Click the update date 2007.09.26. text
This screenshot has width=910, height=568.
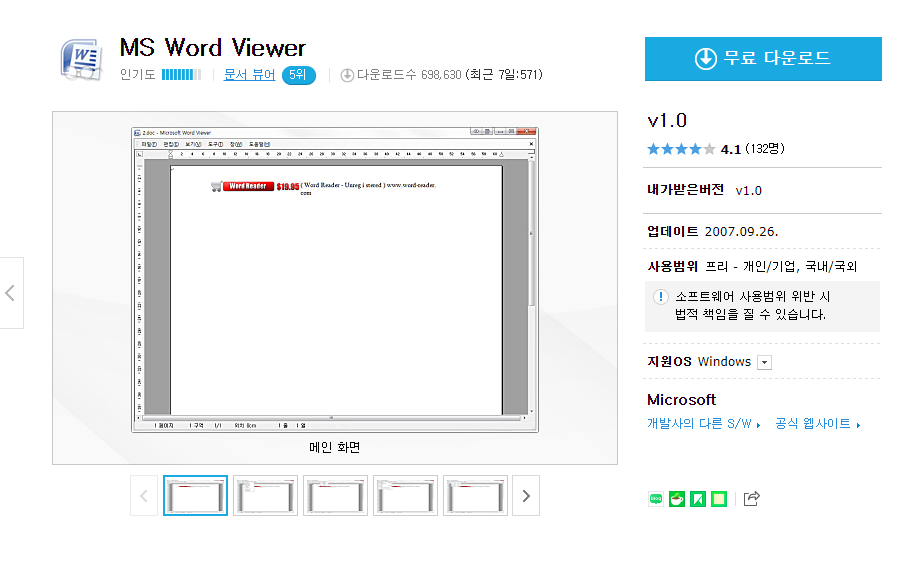[x=741, y=231]
